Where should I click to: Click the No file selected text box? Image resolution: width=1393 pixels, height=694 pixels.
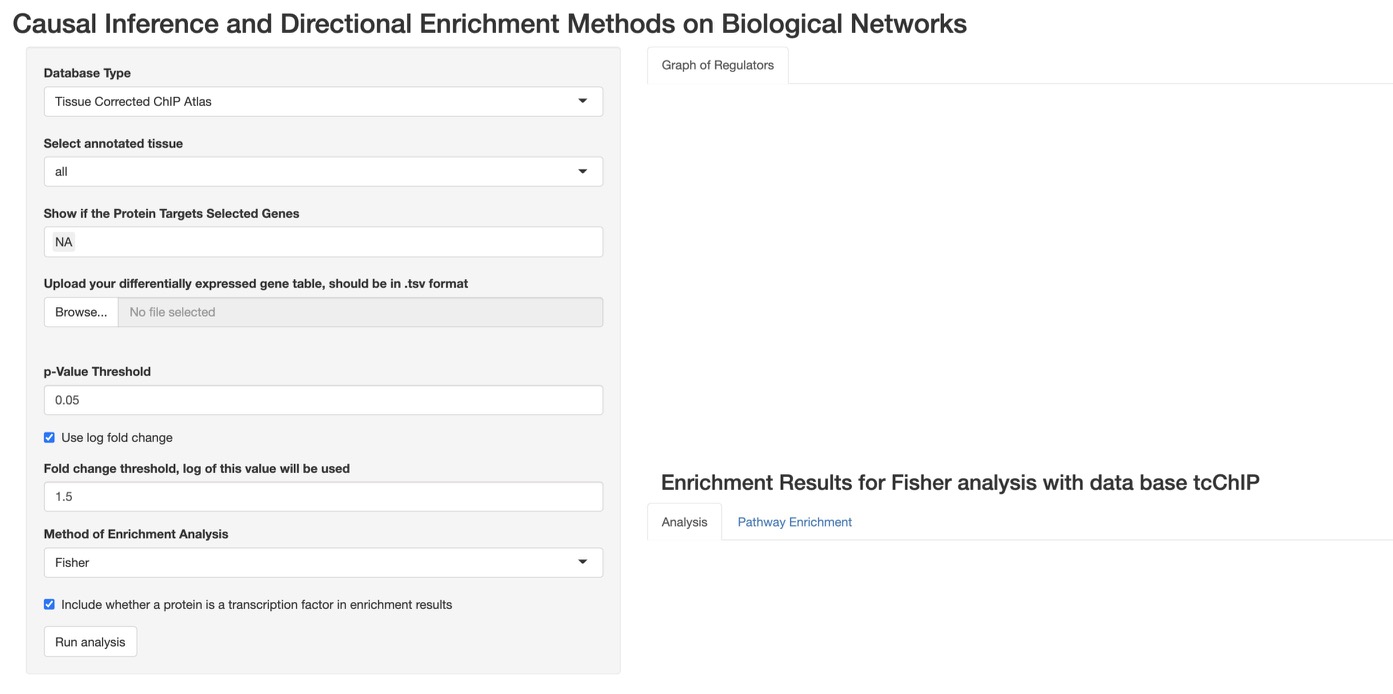click(x=360, y=312)
